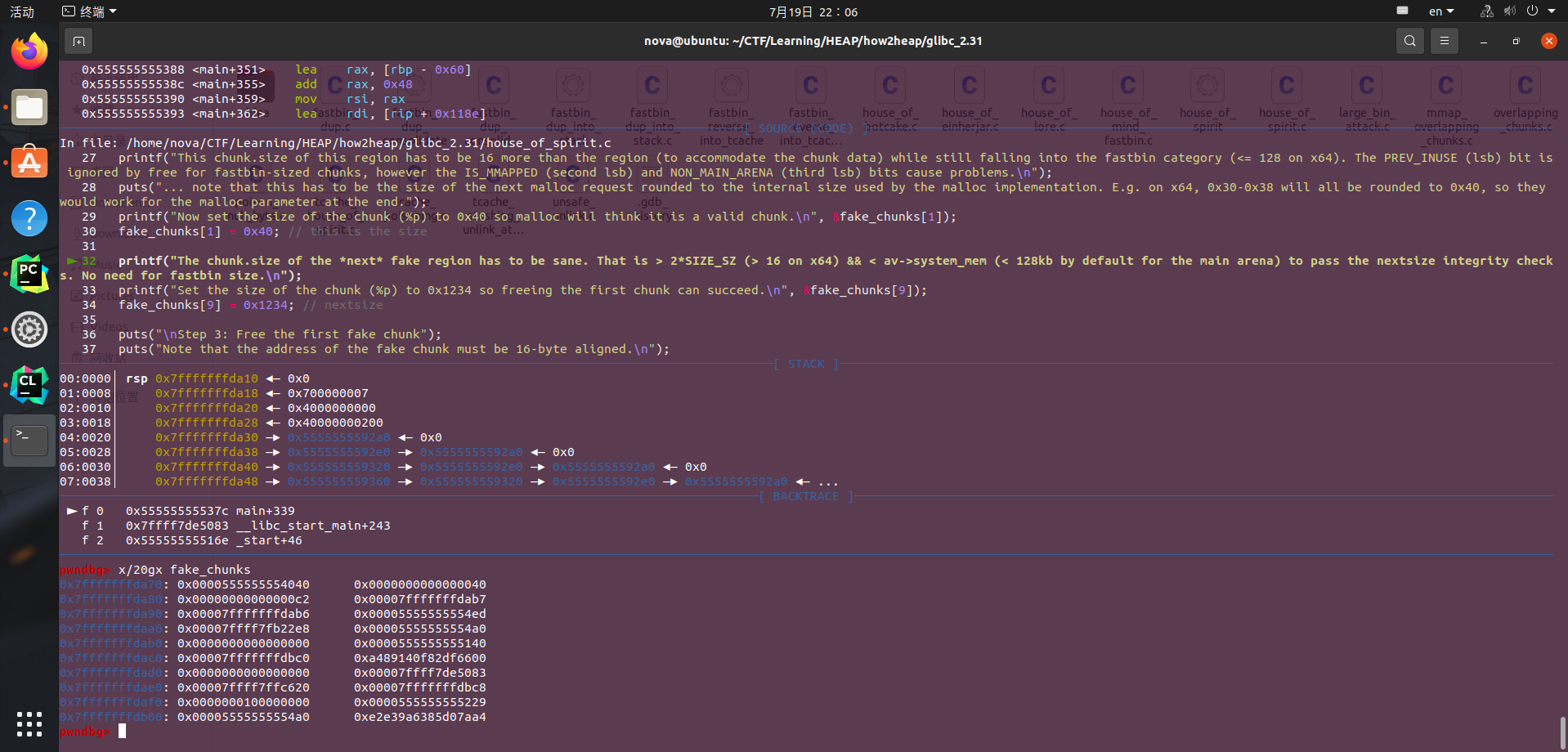This screenshot has height=752, width=1568.
Task: Click the new terminal tab icon
Action: pyautogui.click(x=78, y=41)
